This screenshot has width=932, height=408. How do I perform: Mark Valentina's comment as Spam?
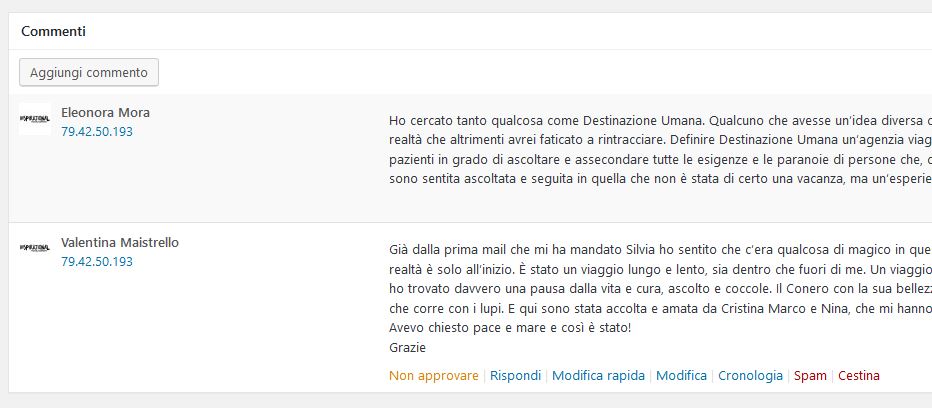(810, 376)
